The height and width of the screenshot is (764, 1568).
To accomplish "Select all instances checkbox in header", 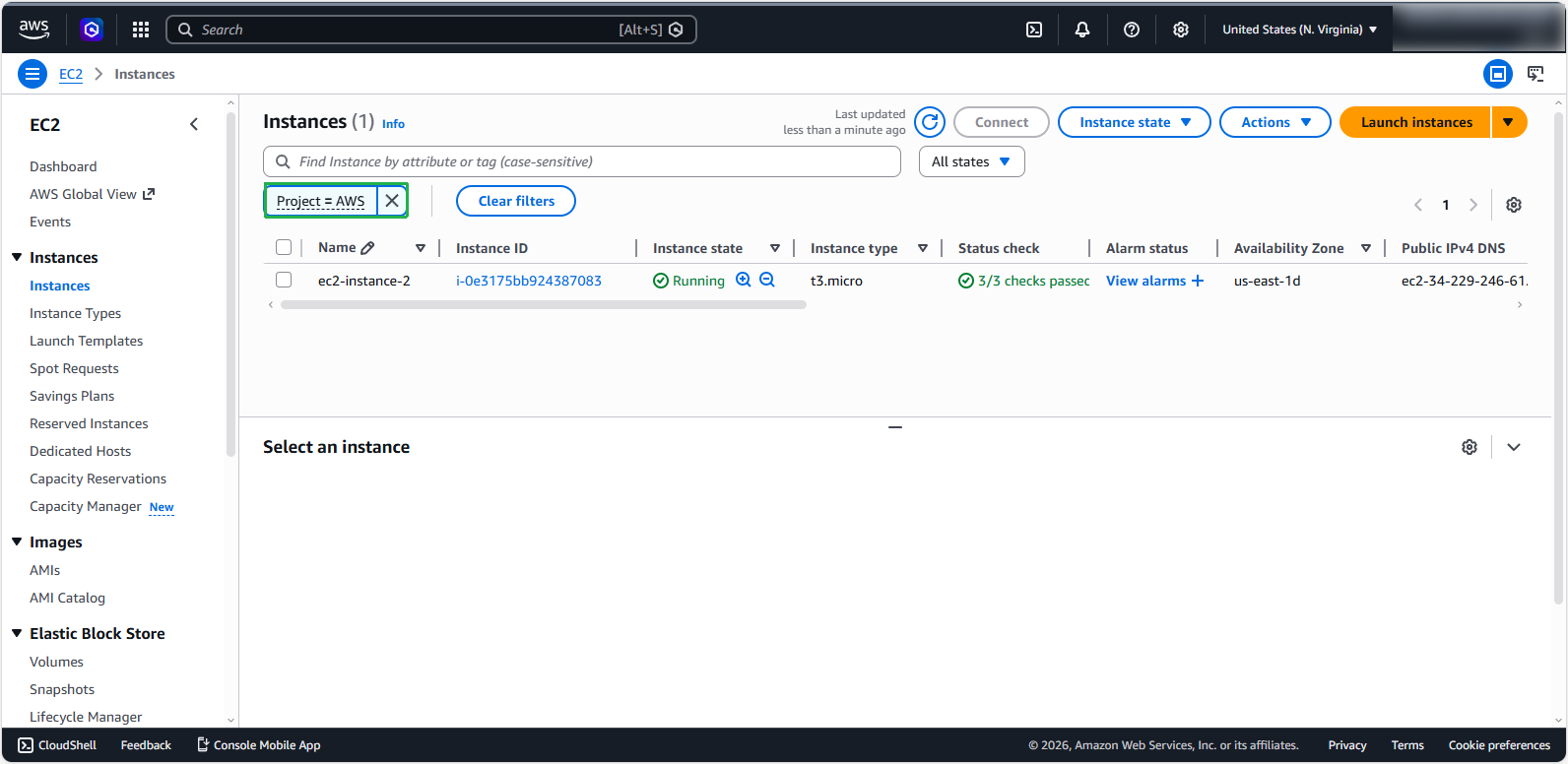I will click(x=284, y=248).
